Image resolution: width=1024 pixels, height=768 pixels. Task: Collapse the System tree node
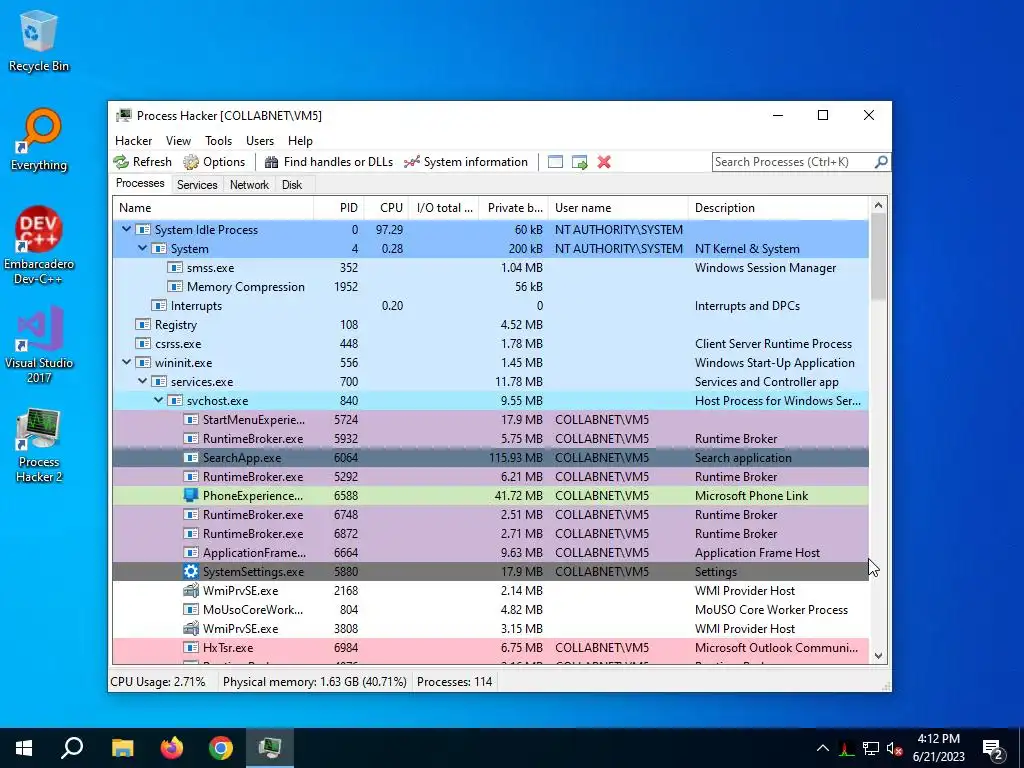click(x=142, y=248)
